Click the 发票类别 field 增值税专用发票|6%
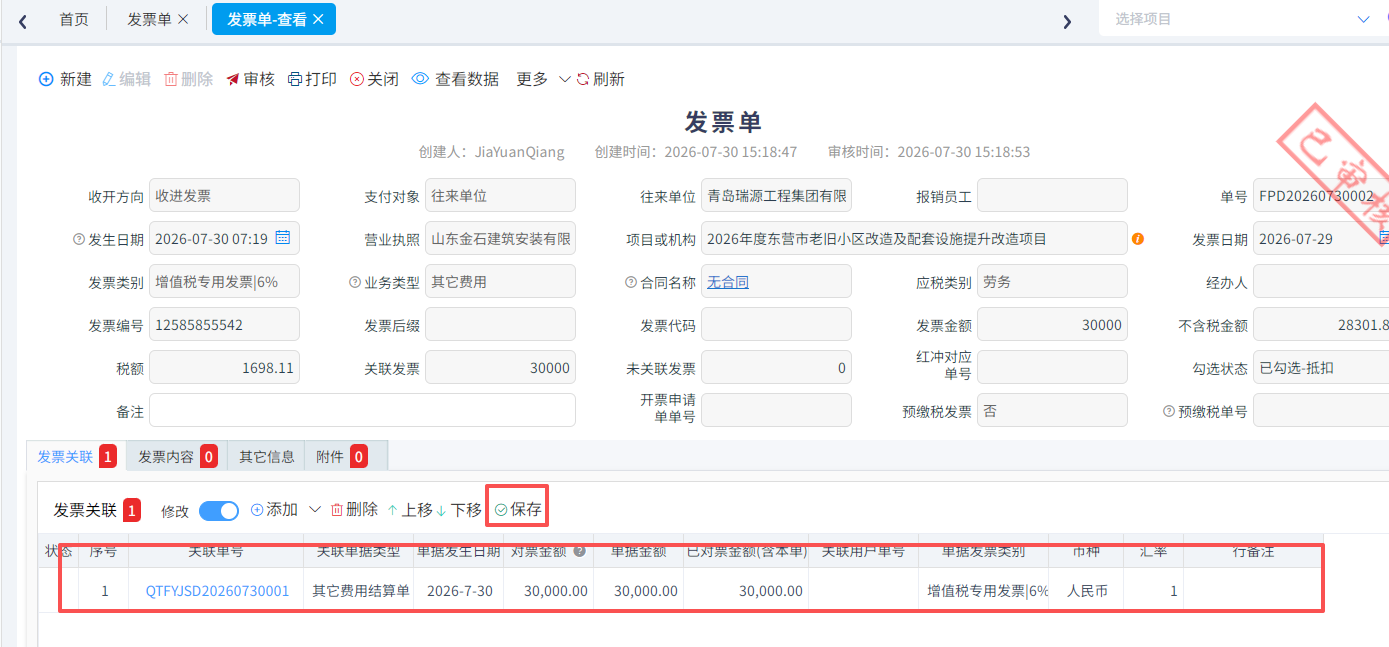This screenshot has height=647, width=1389. [224, 282]
